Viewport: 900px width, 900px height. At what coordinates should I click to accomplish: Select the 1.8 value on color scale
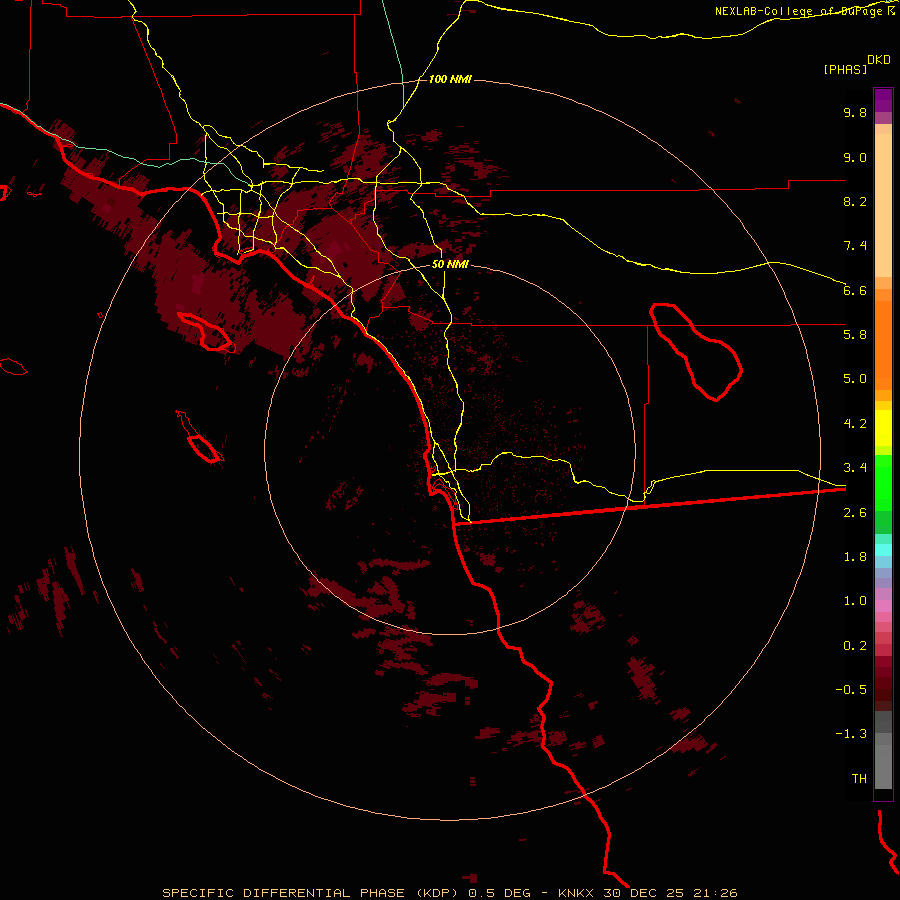pyautogui.click(x=855, y=557)
